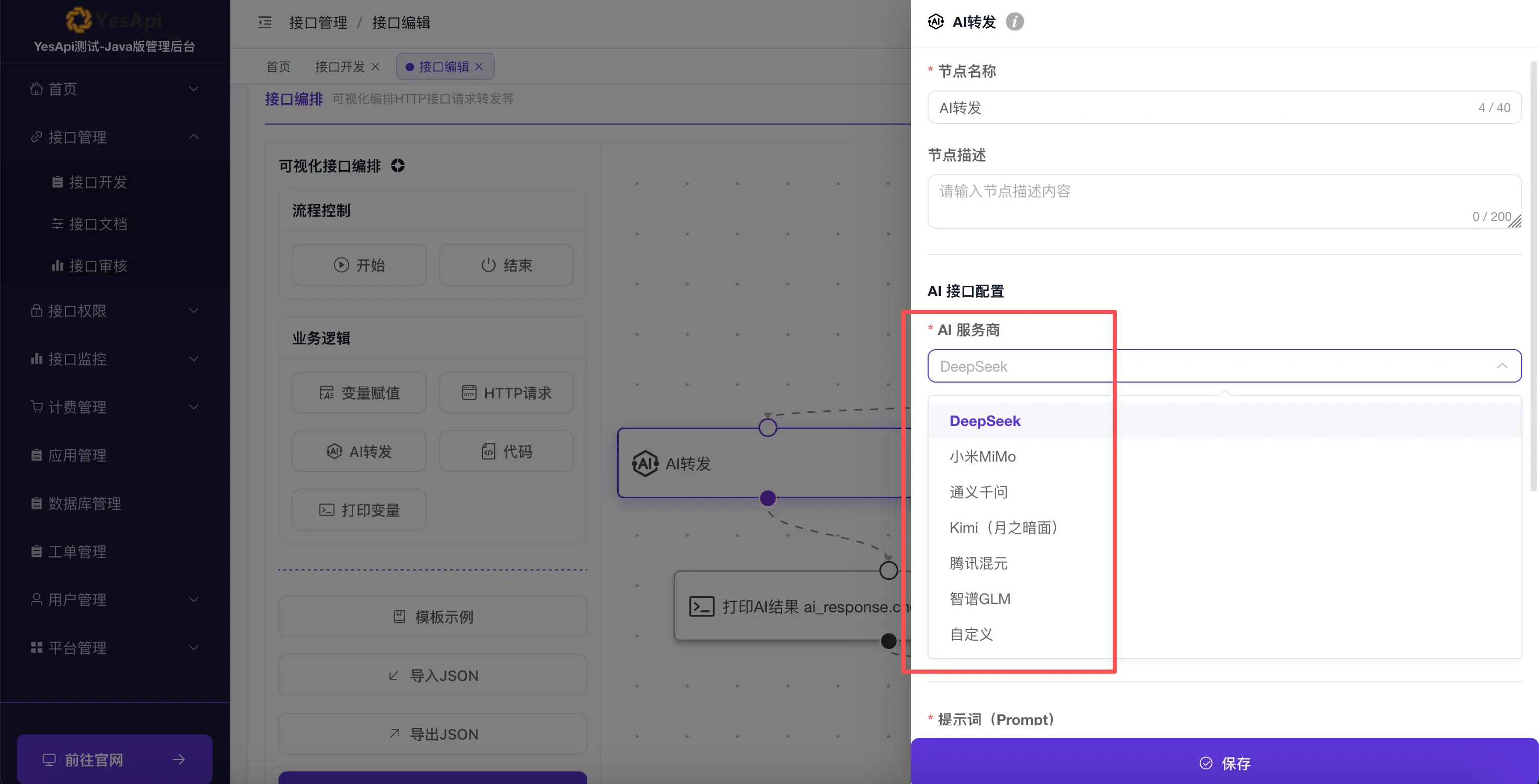Expand the 首页 sidebar menu
This screenshot has width=1539, height=784.
(115, 89)
